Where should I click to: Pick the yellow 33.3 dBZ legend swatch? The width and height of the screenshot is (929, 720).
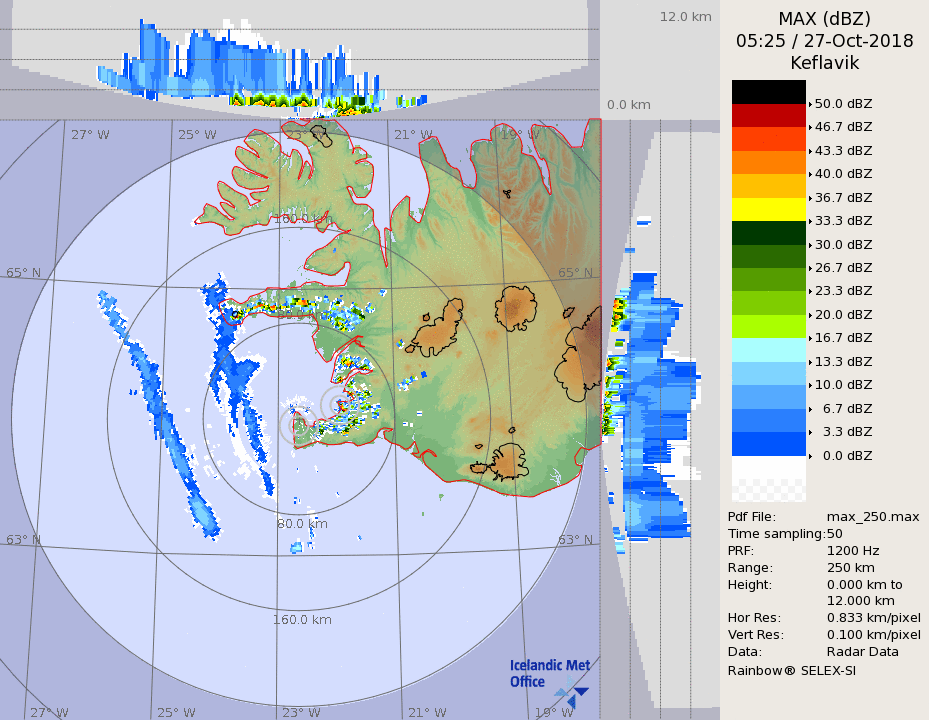coord(768,209)
